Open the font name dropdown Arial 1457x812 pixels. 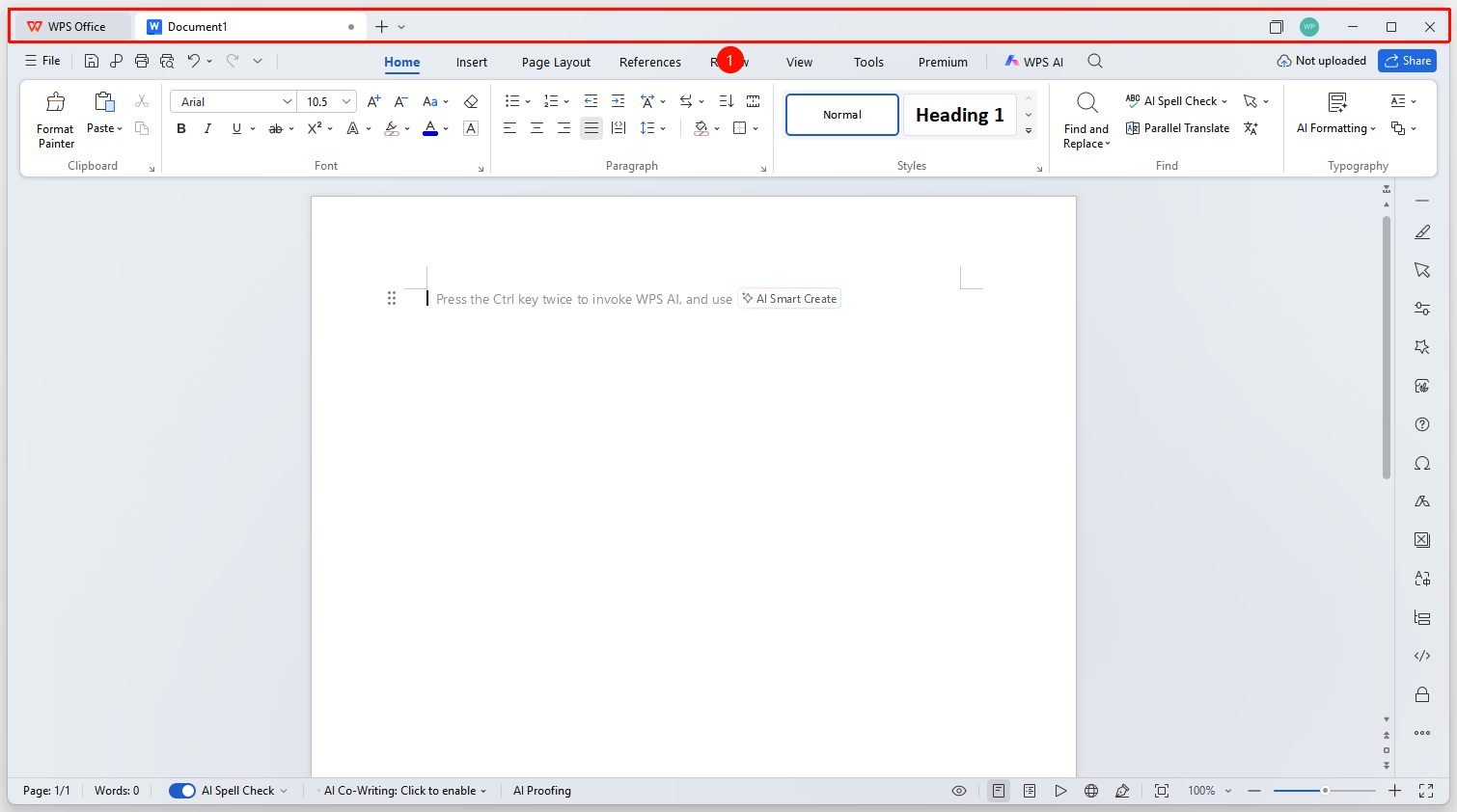pos(288,101)
